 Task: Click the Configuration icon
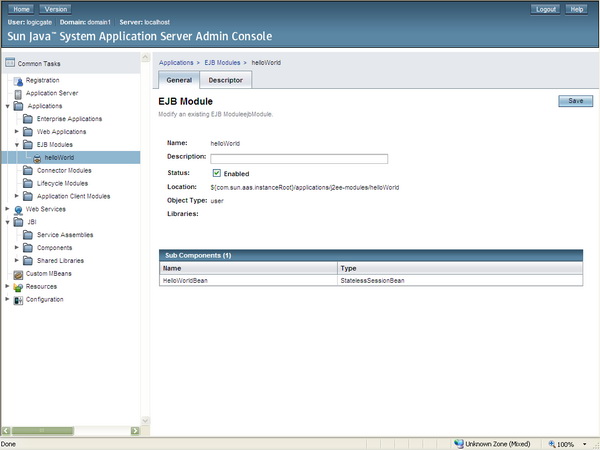click(x=18, y=300)
